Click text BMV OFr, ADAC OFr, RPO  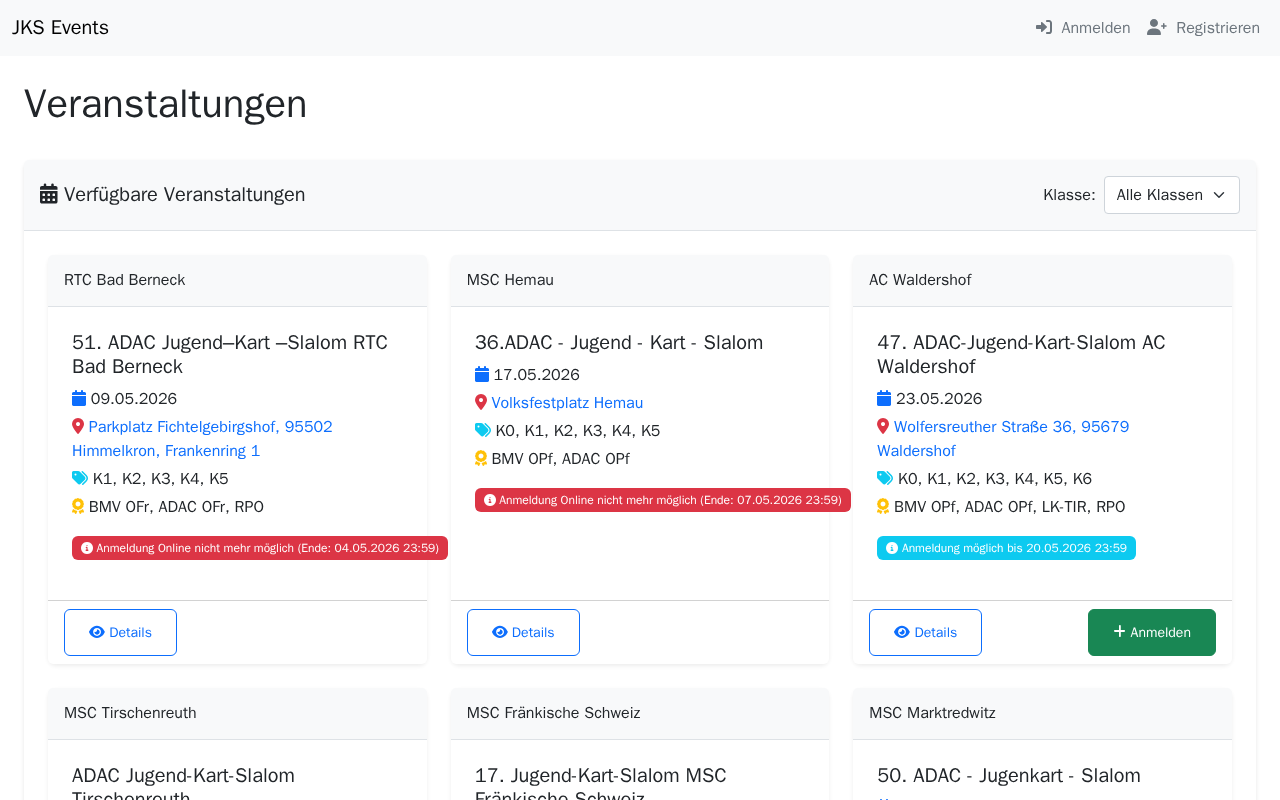176,506
